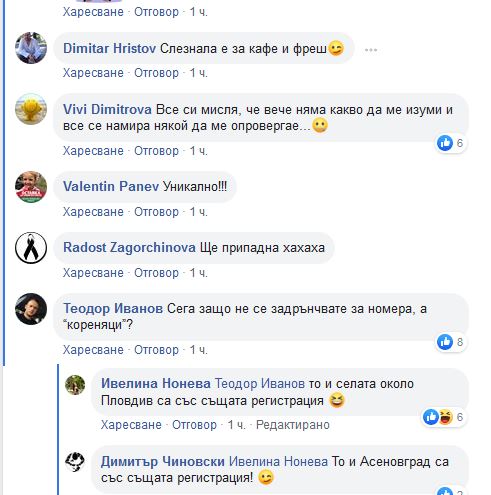Click Харесване under Valentin Panev's comment
The image size is (491, 495).
(x=93, y=212)
